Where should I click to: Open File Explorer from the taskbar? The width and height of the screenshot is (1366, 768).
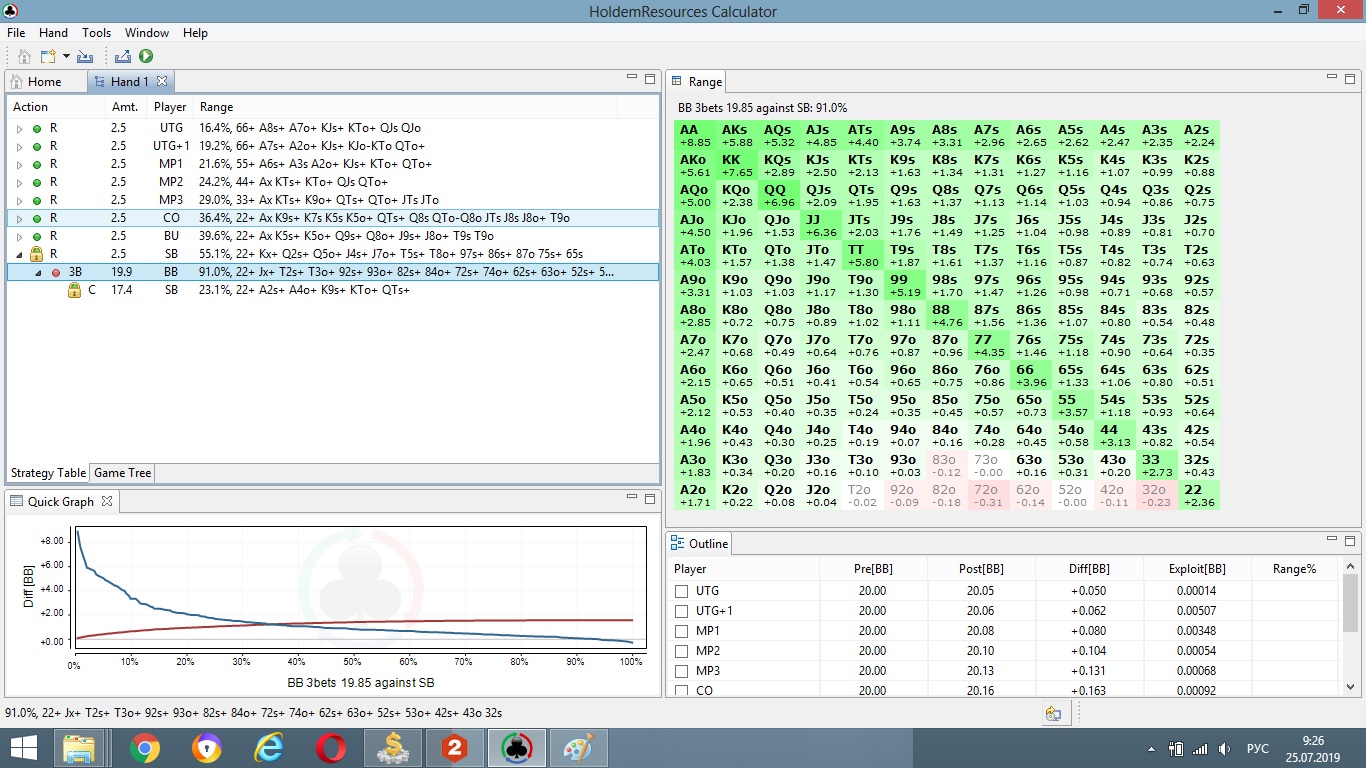[79, 748]
